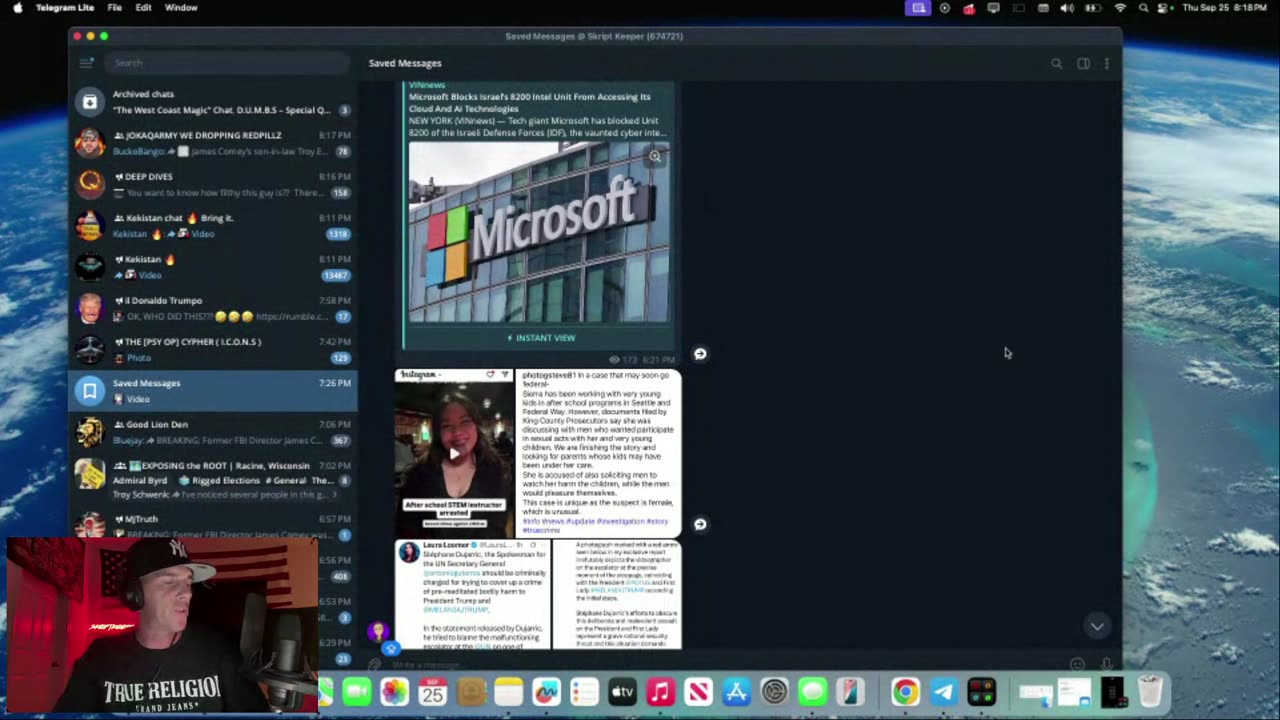
Task: Jump to bottom of Saved Messages
Action: coord(1097,627)
